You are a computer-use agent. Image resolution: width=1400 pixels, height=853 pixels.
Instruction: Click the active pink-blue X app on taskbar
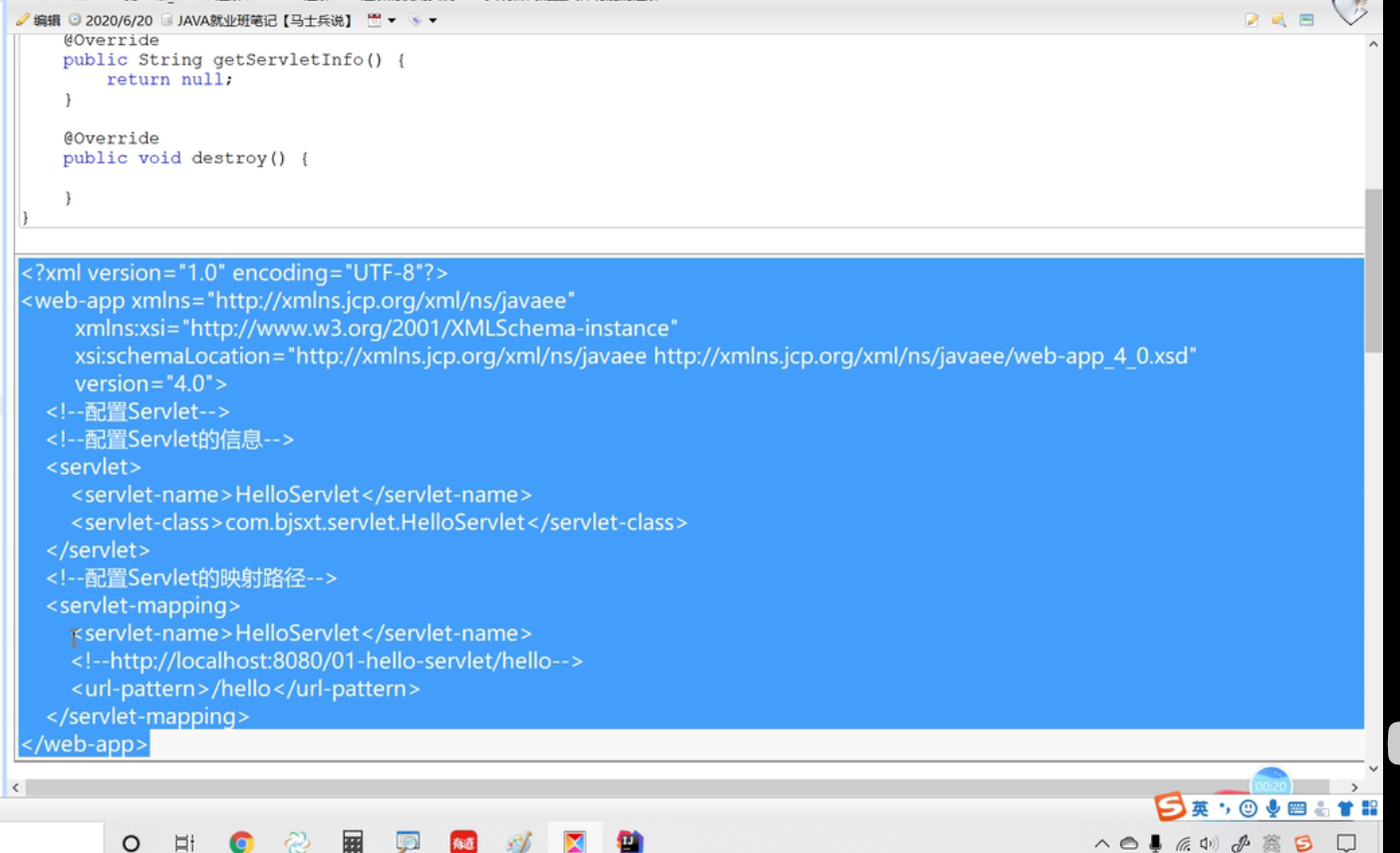point(575,842)
